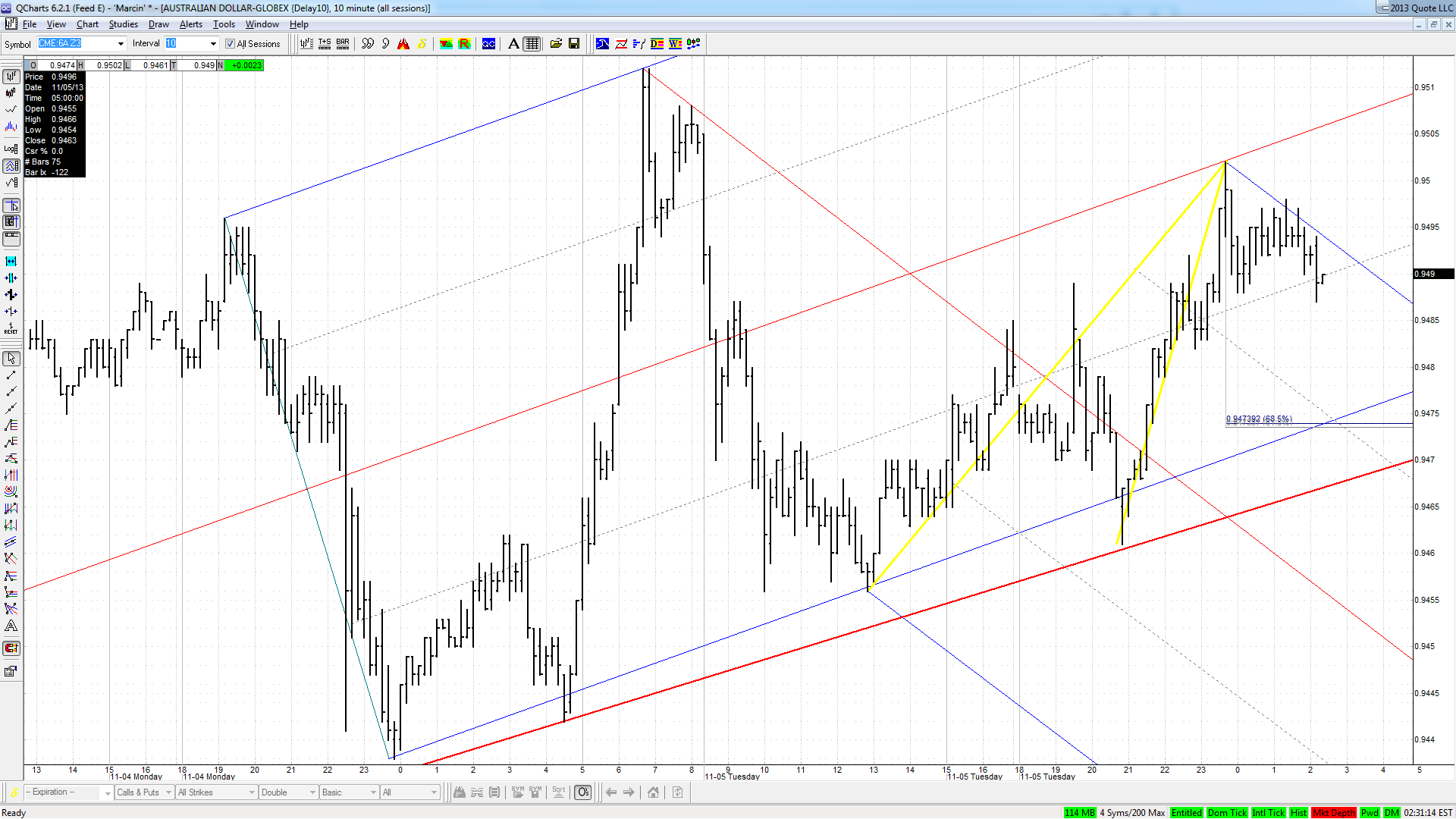Click the 0.947392 (68.5%) retracement label
1456x819 pixels.
point(1259,419)
